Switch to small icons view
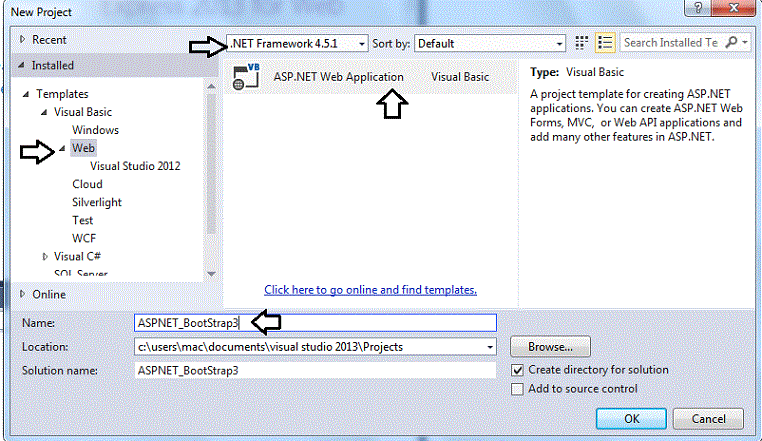 (581, 43)
